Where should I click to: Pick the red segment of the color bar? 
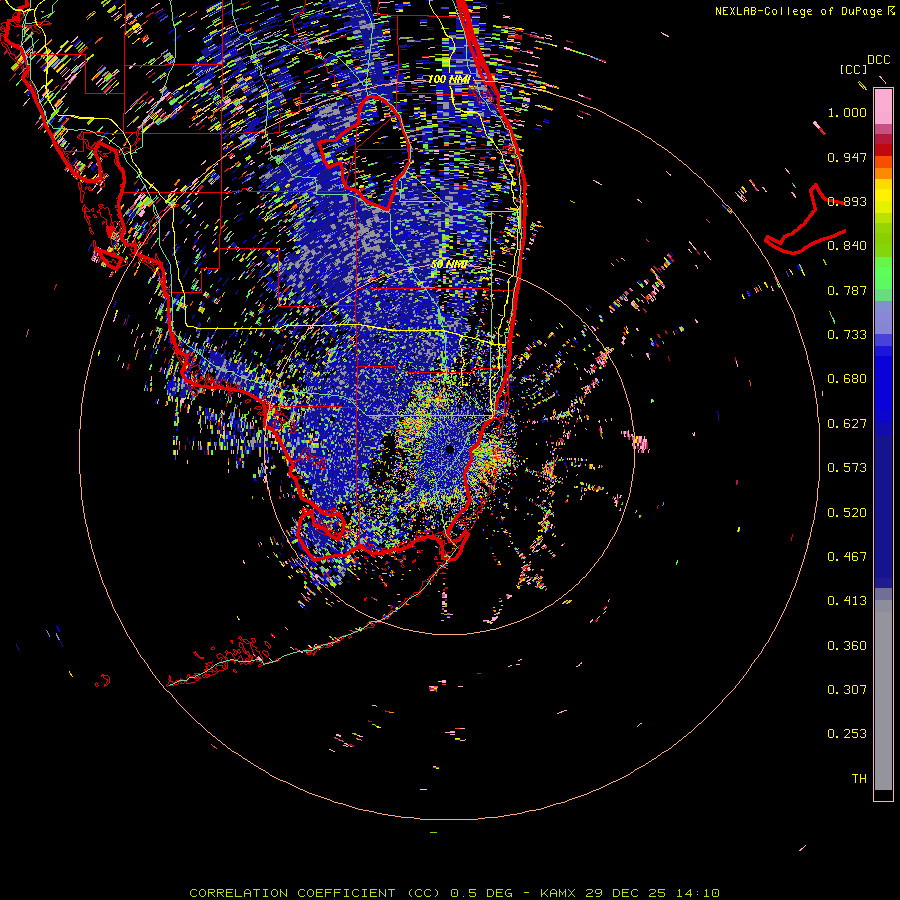click(883, 150)
